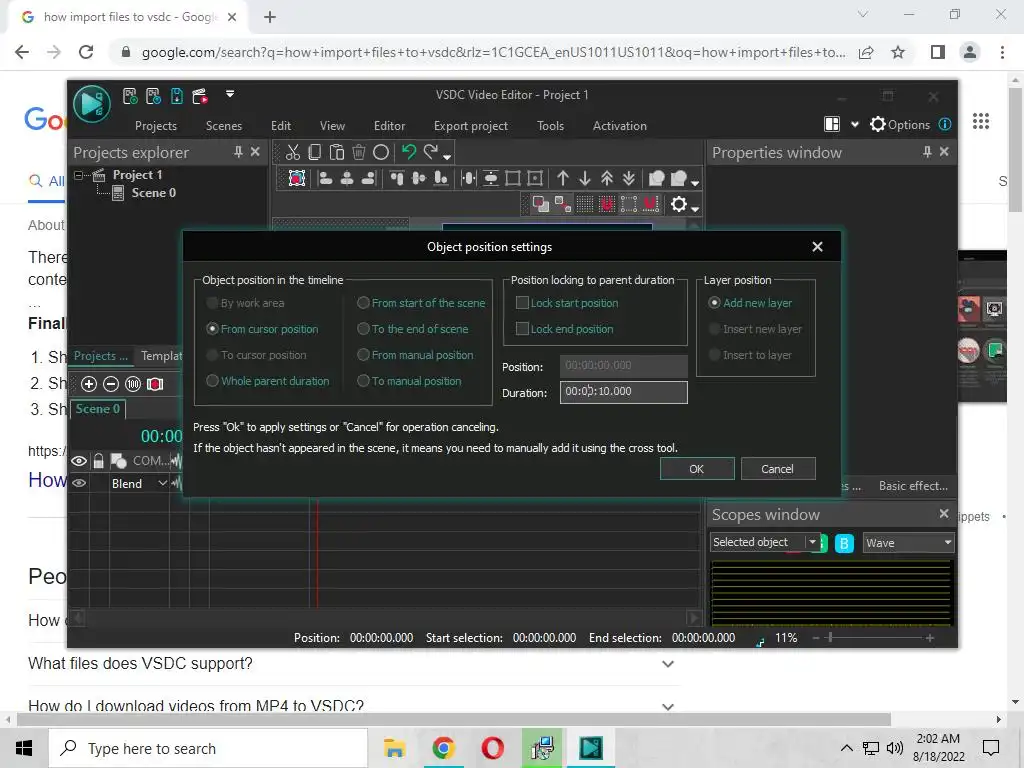Click the red export clapperboard quick-access icon
This screenshot has width=1024, height=768.
tap(200, 97)
